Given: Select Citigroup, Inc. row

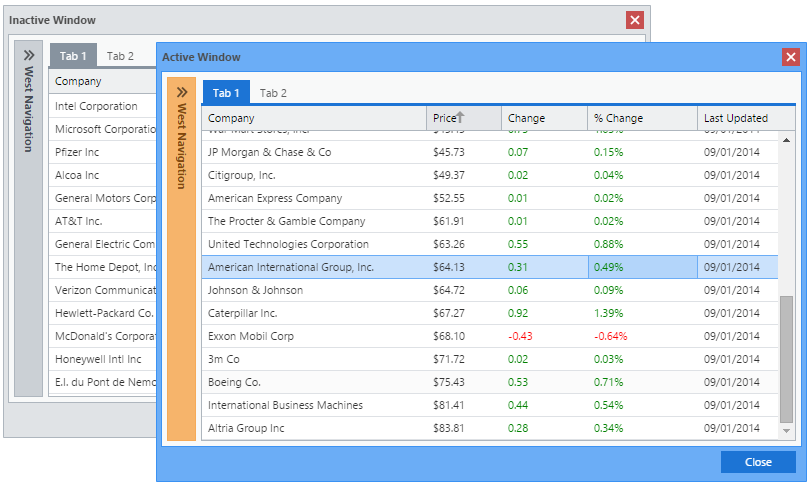Looking at the screenshot, I should point(490,175).
